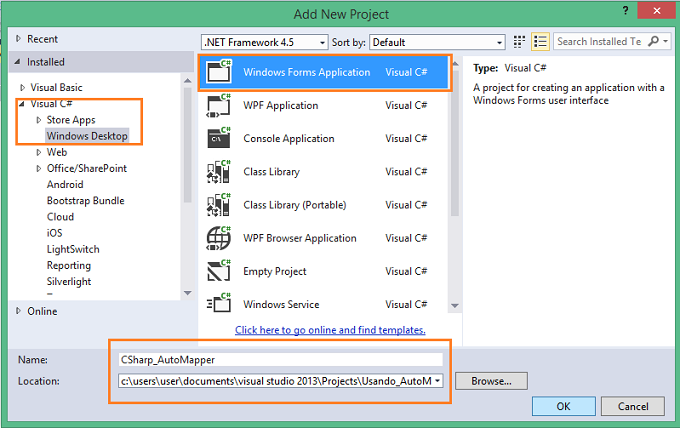Click the search magnifier icon

[x=653, y=41]
